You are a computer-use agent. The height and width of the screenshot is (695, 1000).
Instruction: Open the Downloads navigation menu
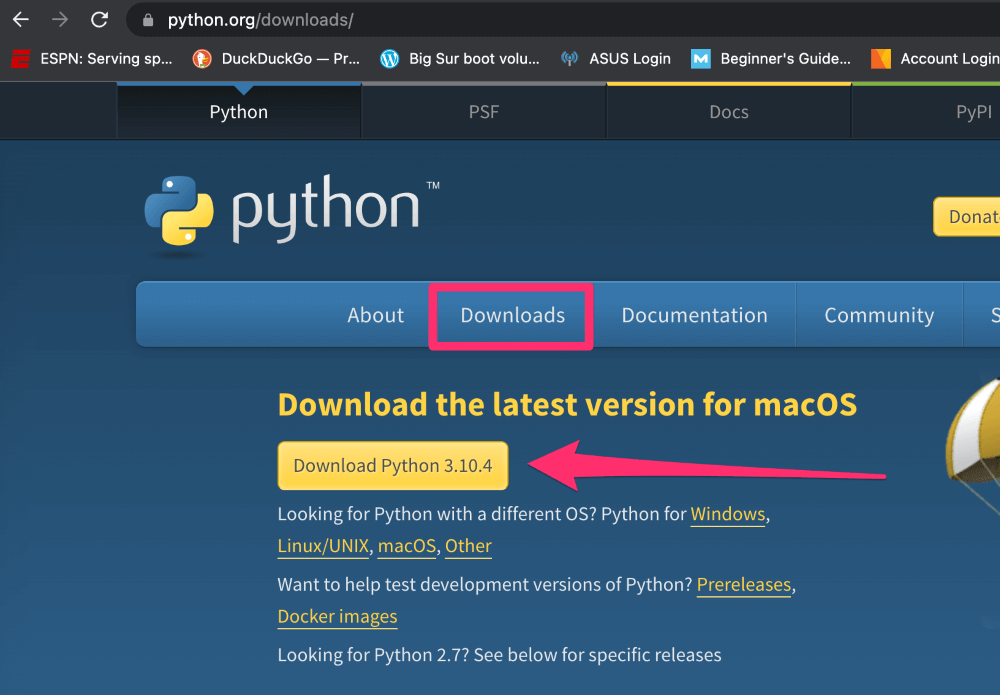click(511, 315)
